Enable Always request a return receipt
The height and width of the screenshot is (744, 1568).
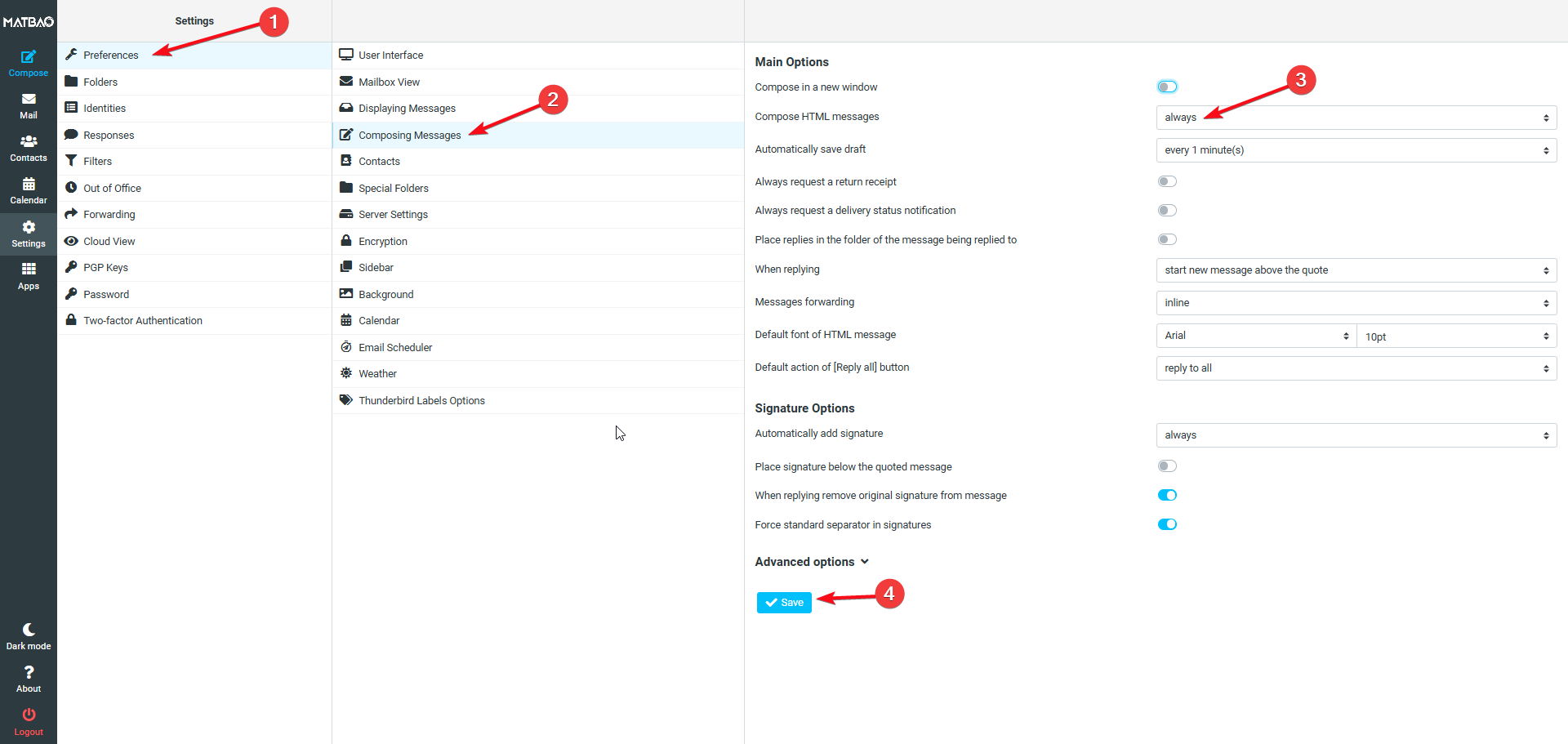[1167, 181]
